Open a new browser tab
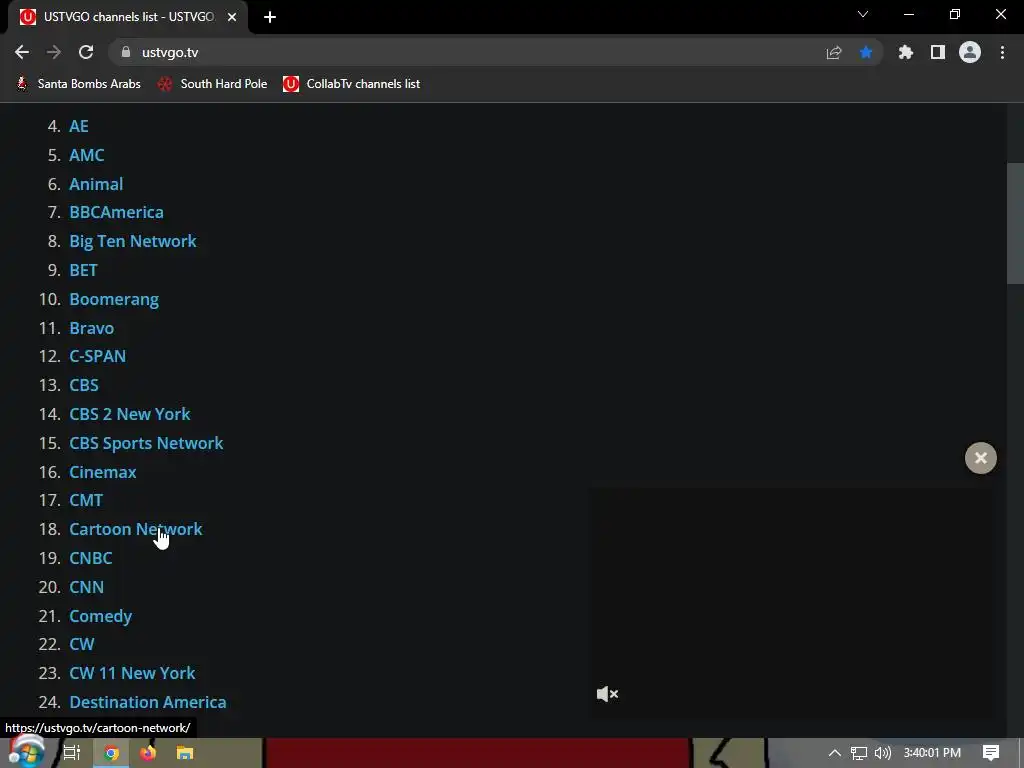Image resolution: width=1024 pixels, height=768 pixels. tap(270, 17)
